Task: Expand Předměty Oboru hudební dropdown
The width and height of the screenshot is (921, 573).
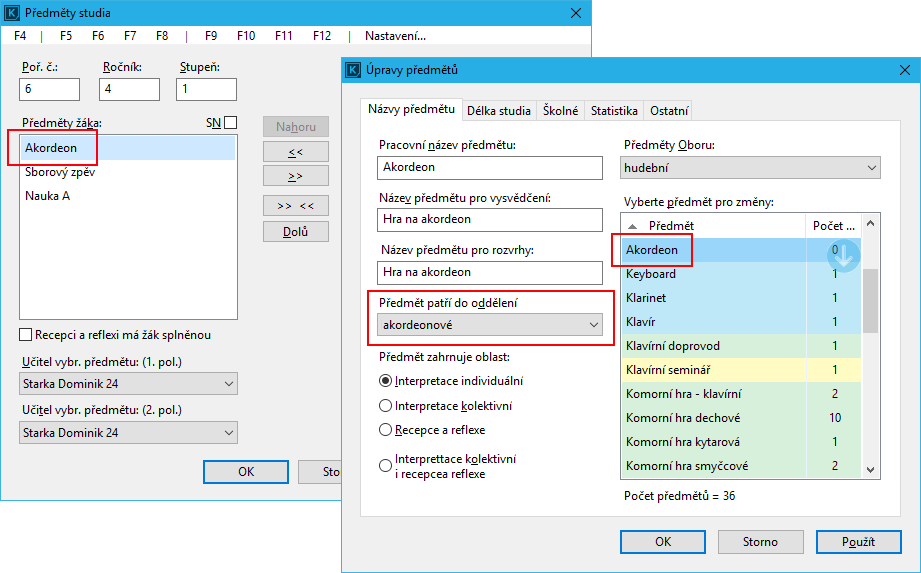Action: [x=750, y=168]
